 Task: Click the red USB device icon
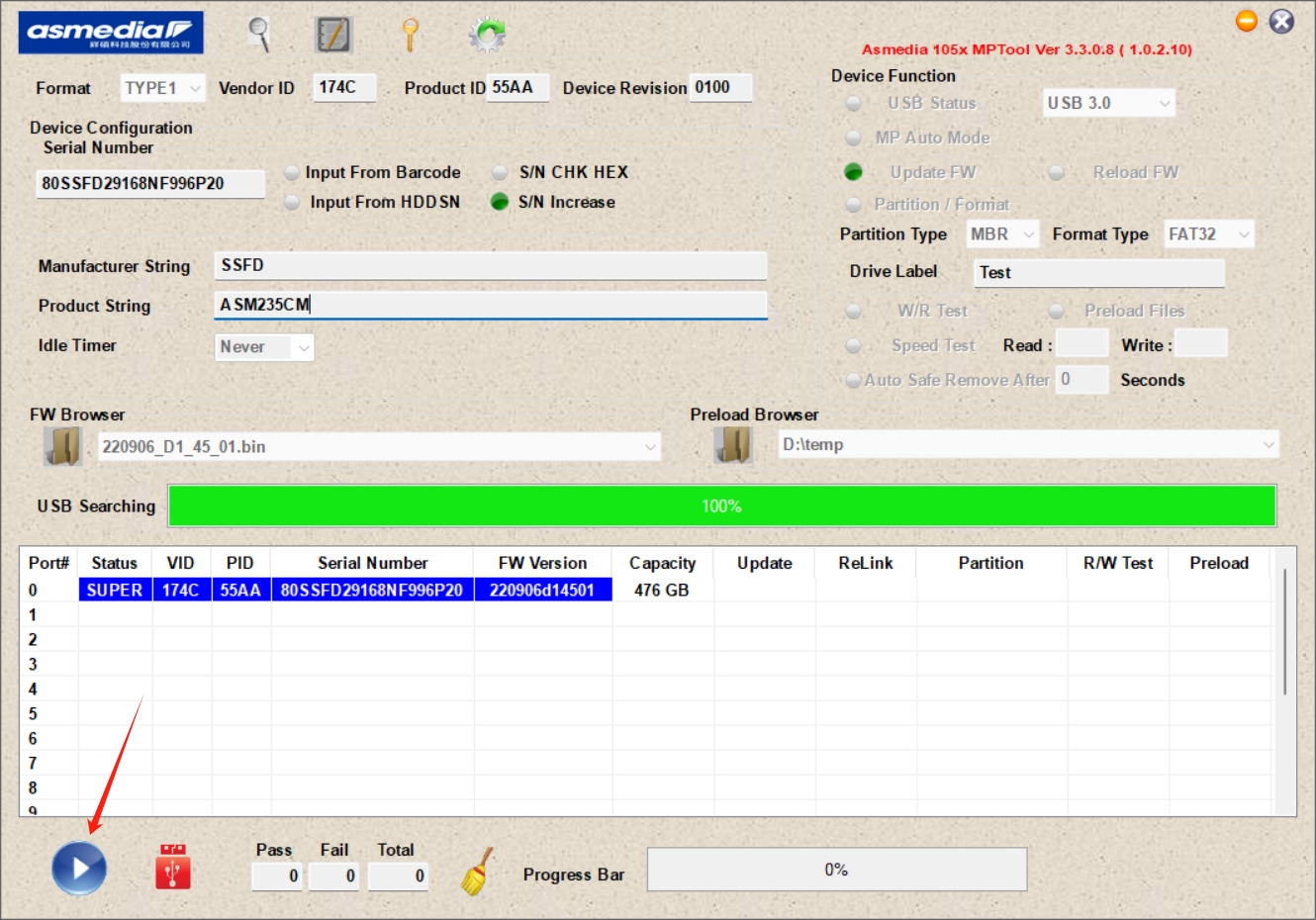(173, 867)
